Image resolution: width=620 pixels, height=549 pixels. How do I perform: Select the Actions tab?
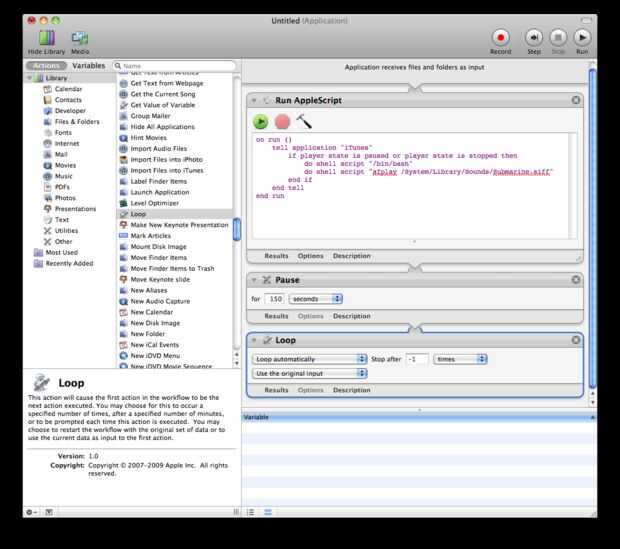click(46, 65)
